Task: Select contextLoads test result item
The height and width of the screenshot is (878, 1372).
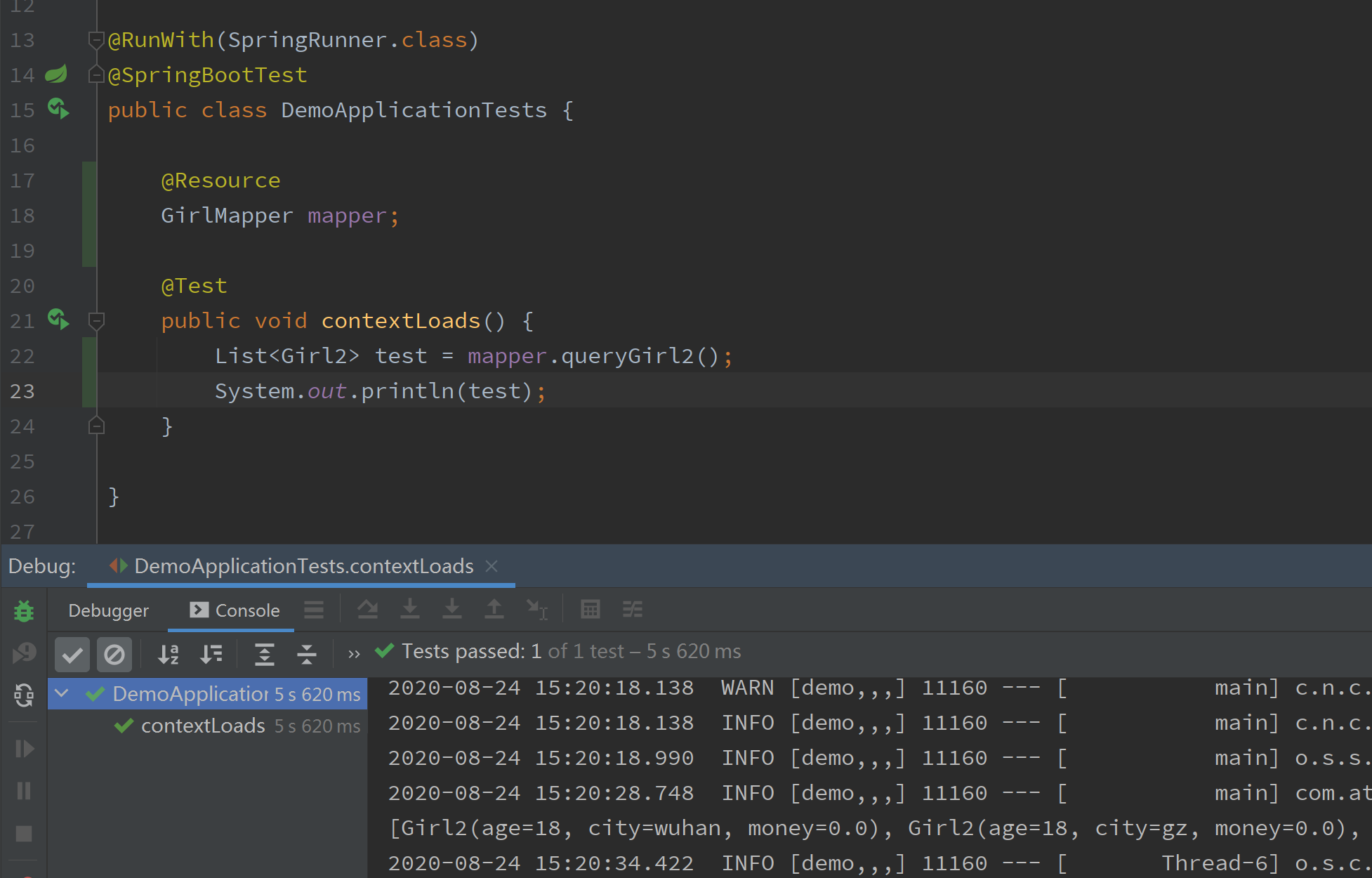Action: click(x=203, y=726)
